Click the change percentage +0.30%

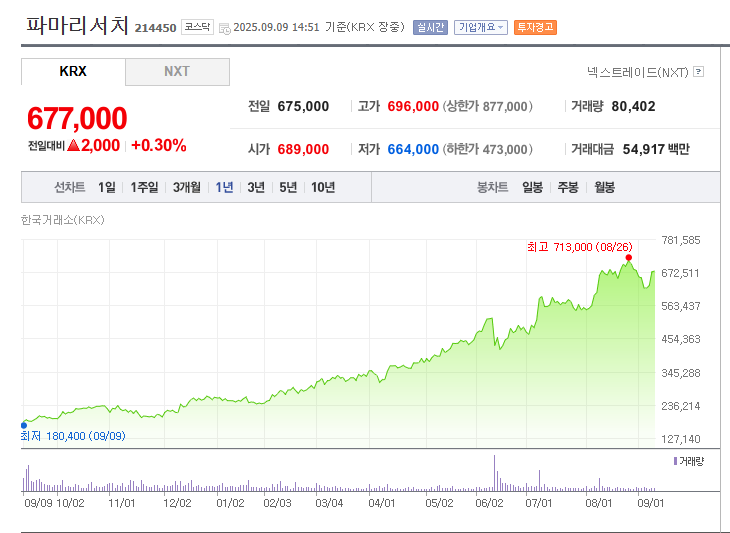point(159,145)
